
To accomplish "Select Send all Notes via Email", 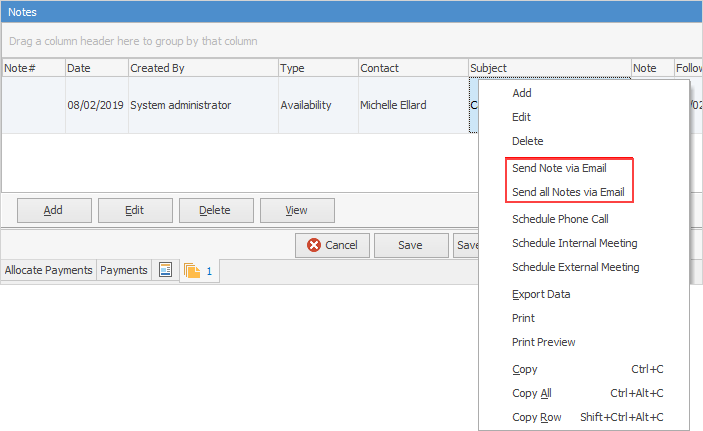I will pos(584,192).
